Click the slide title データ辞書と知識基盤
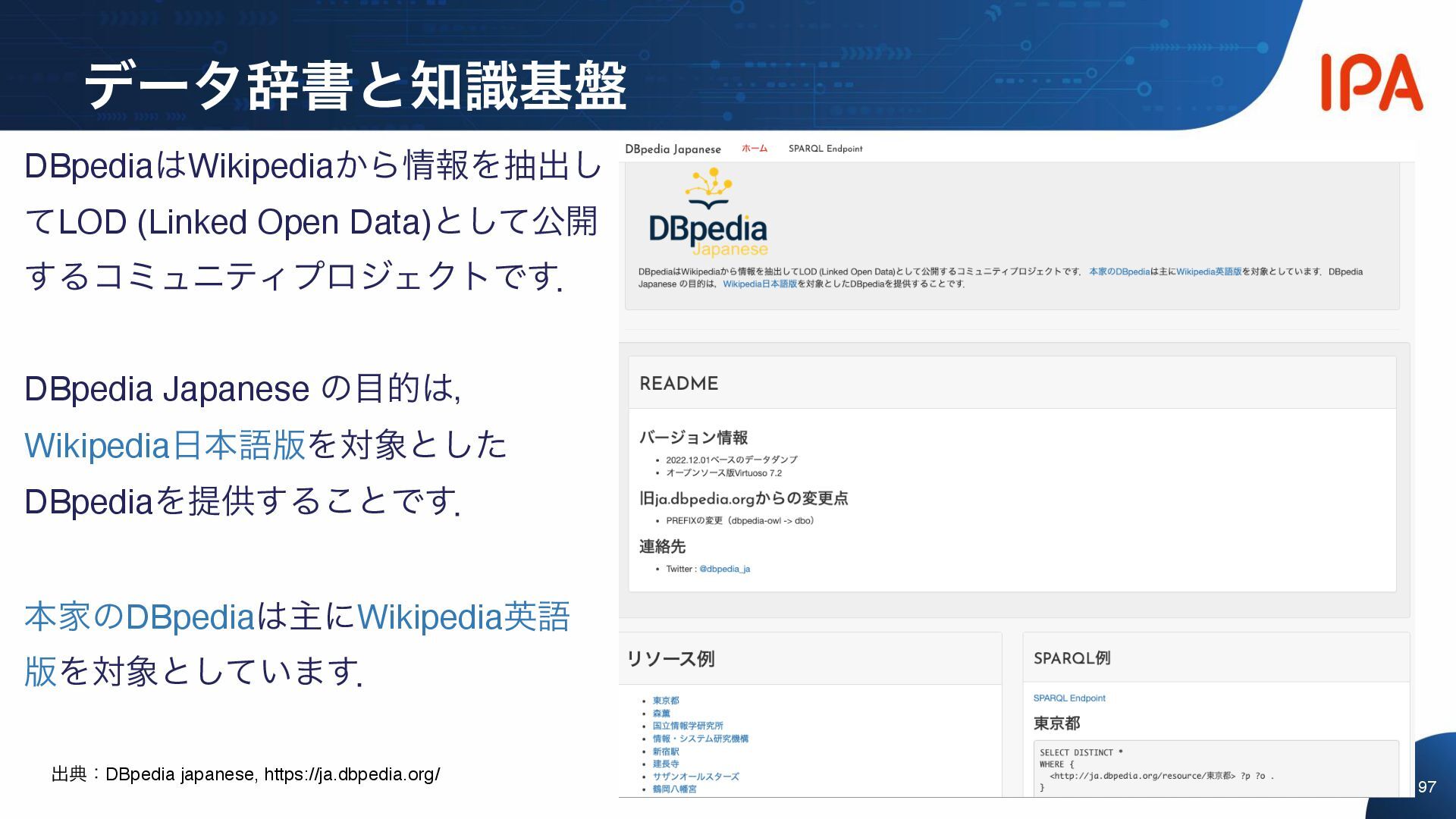This screenshot has width=1456, height=819. click(x=355, y=86)
